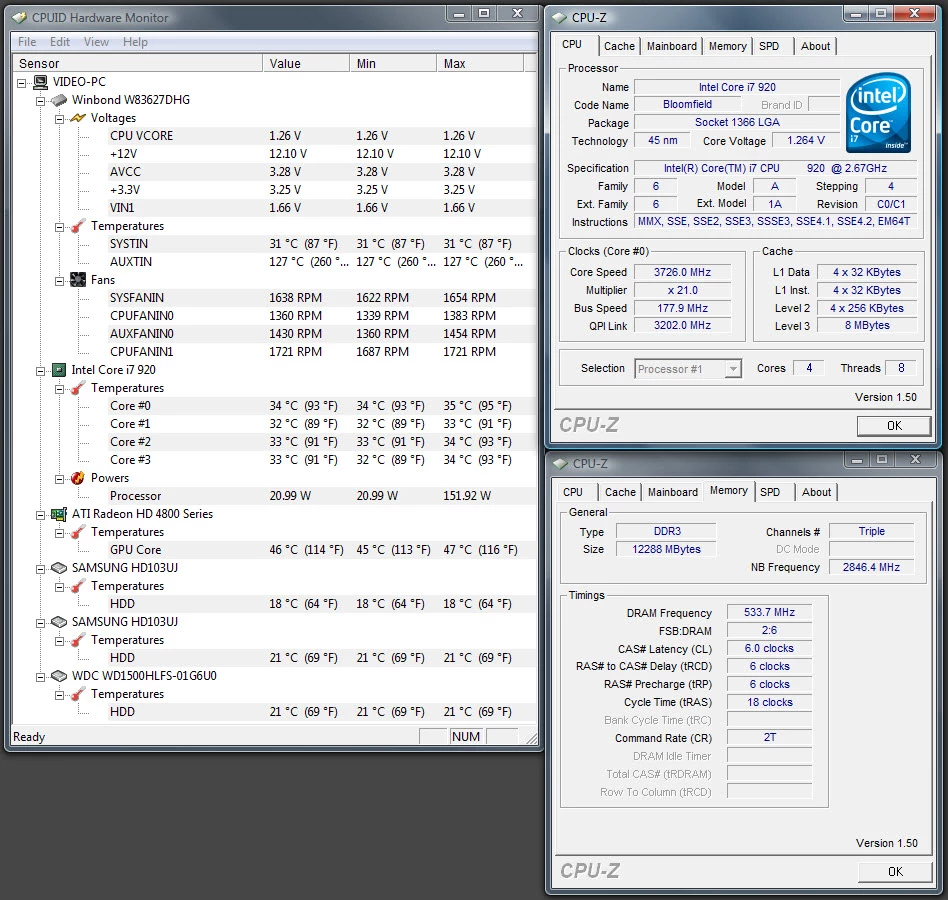948x900 pixels.
Task: Collapse the Fans branch
Action: 59,281
